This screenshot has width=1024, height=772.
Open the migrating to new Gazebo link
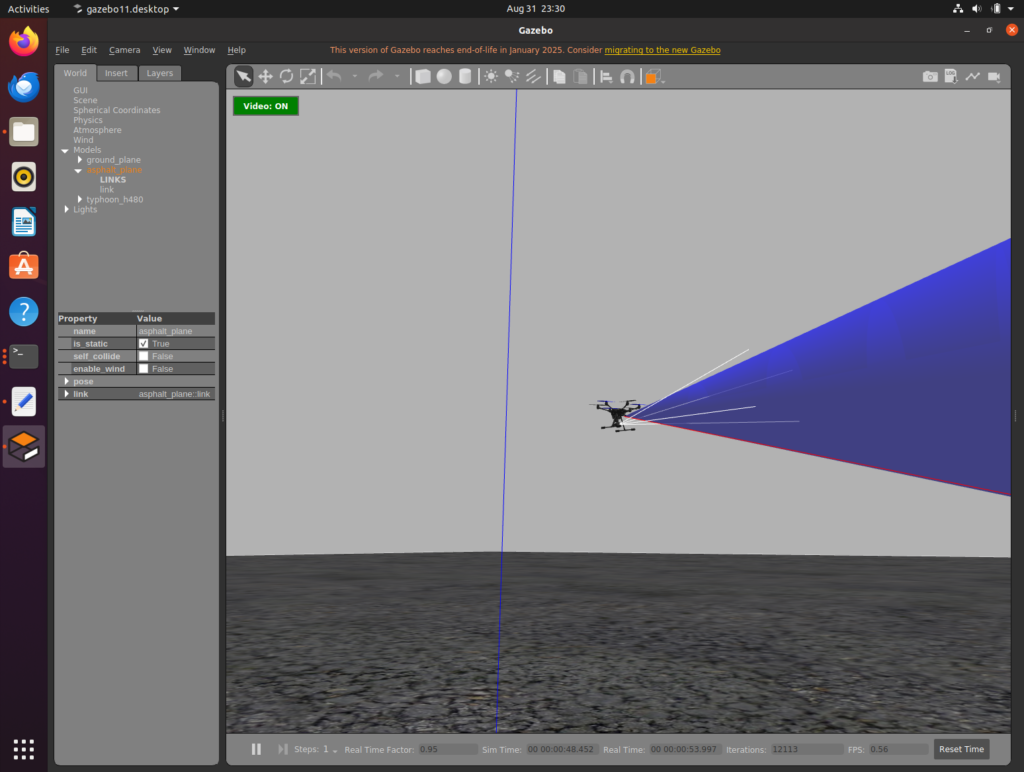pos(662,50)
